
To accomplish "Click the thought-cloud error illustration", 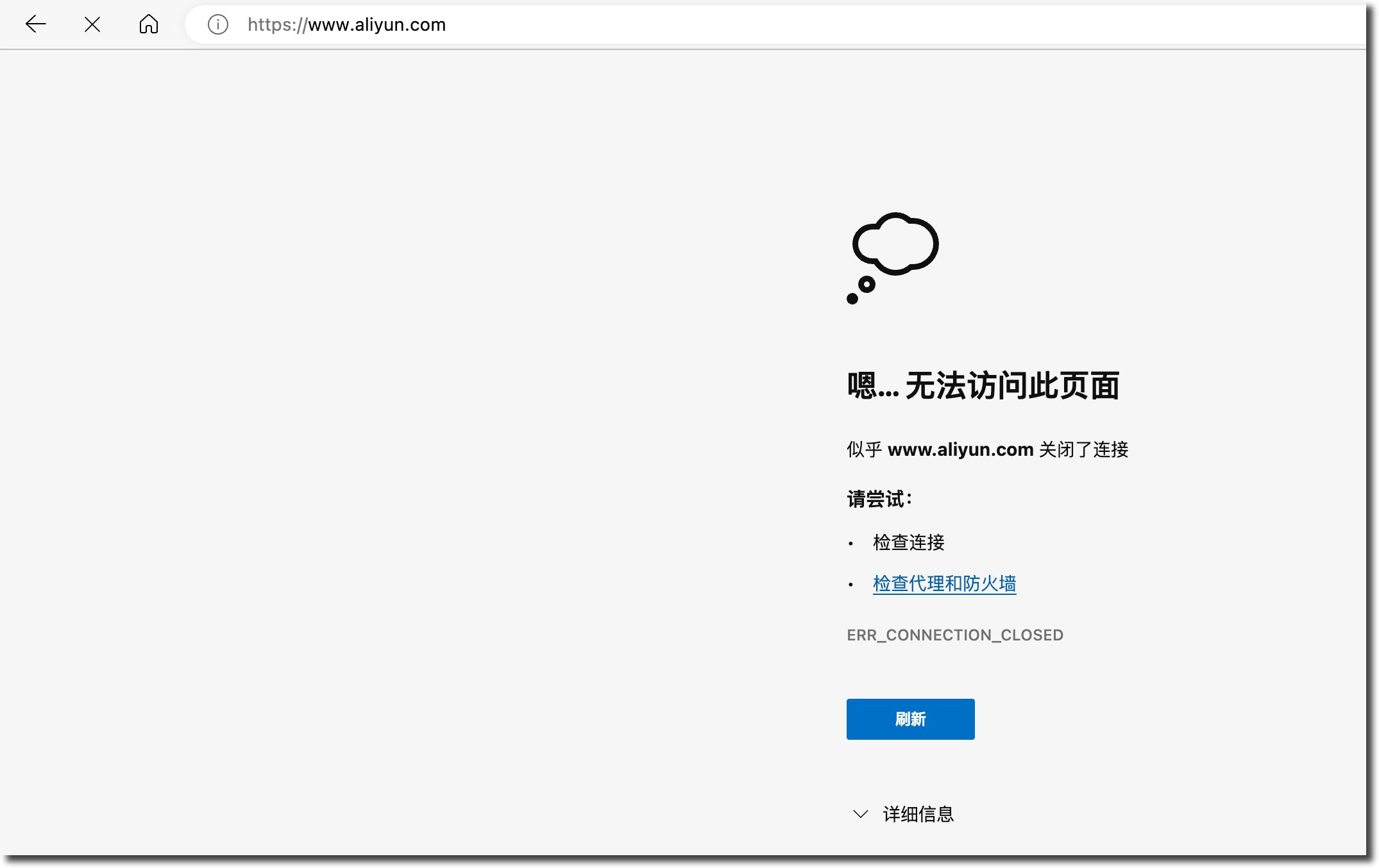I will click(x=896, y=244).
